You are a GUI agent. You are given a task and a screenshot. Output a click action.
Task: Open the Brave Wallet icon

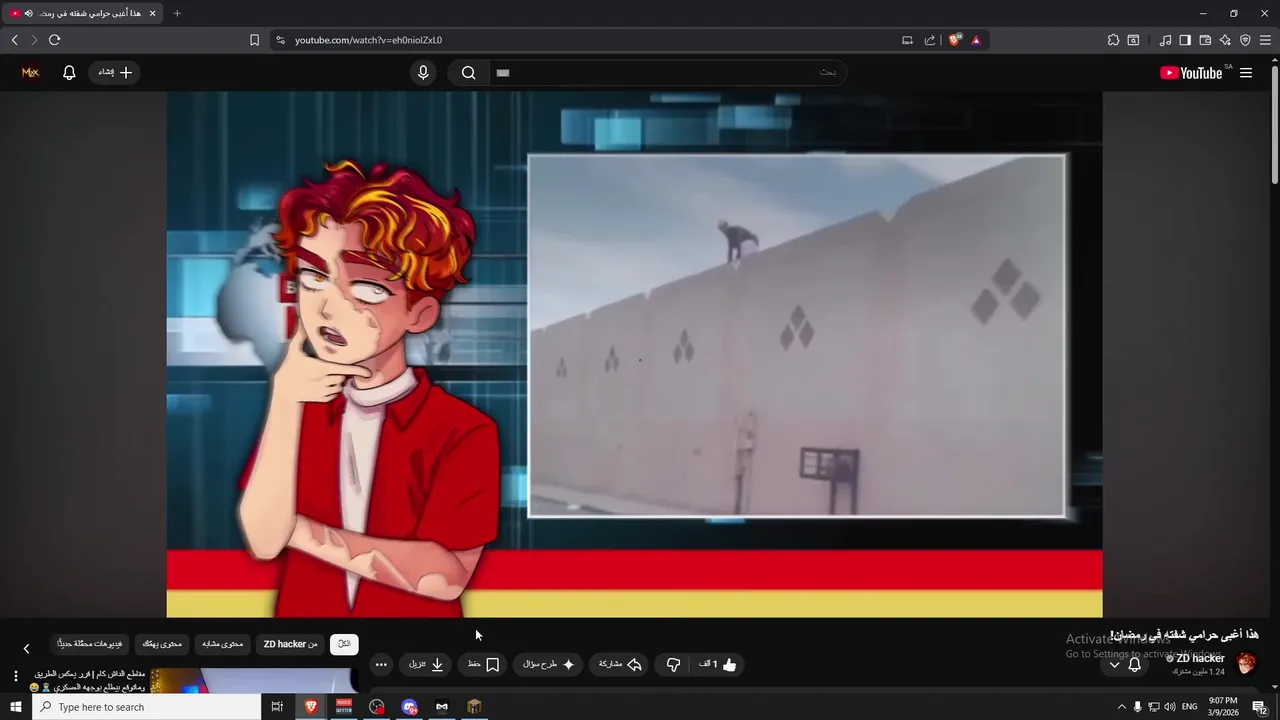coord(1205,40)
